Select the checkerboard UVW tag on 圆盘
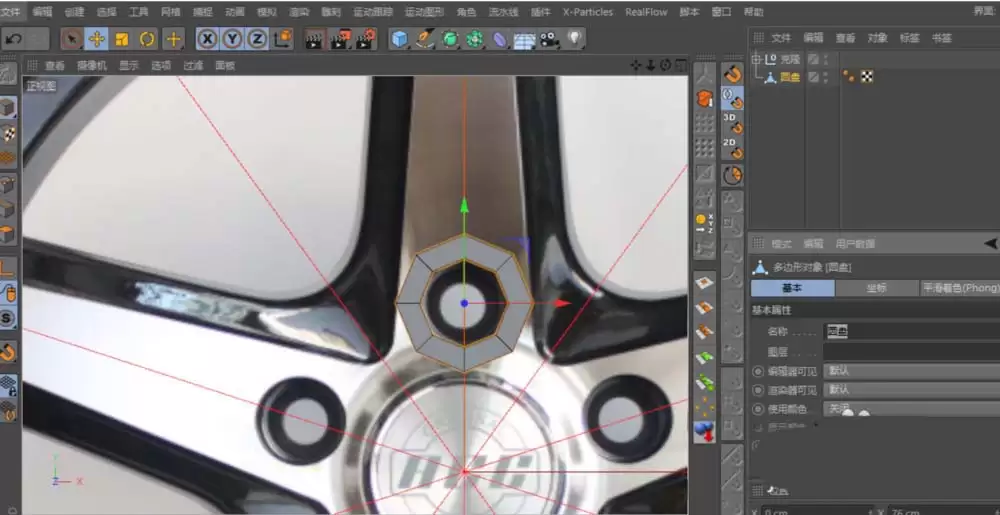Screen dimensions: 1000x515 pos(867,76)
